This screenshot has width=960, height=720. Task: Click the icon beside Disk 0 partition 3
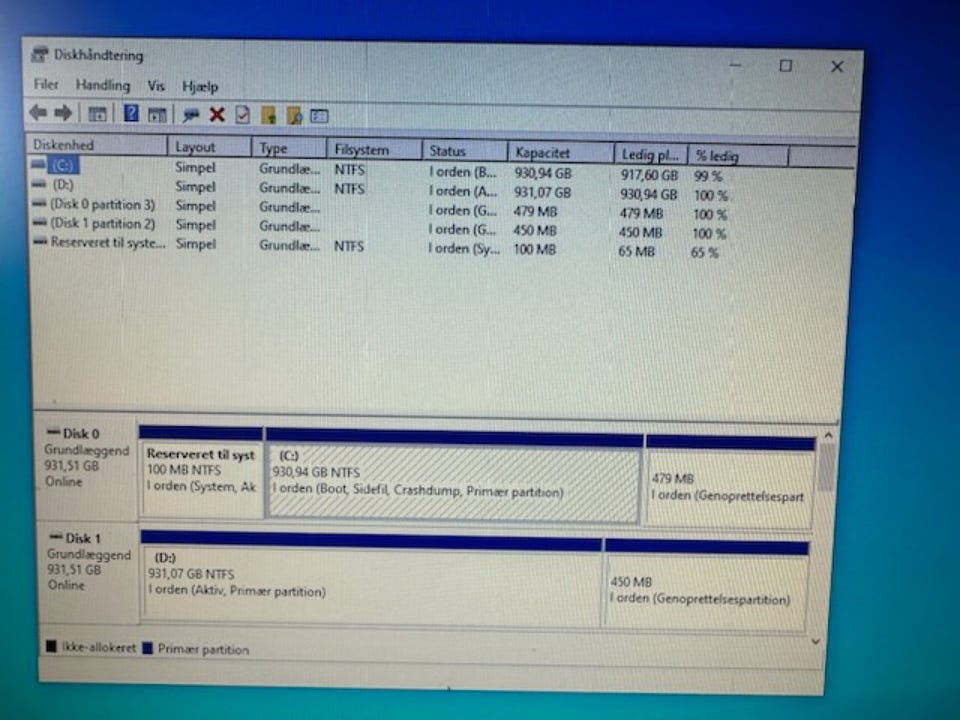pos(39,203)
